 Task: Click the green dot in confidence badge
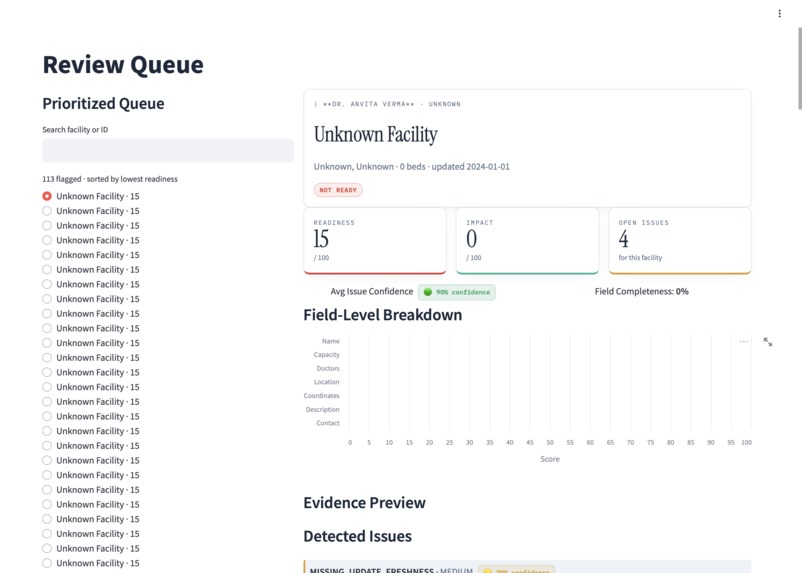[x=428, y=292]
